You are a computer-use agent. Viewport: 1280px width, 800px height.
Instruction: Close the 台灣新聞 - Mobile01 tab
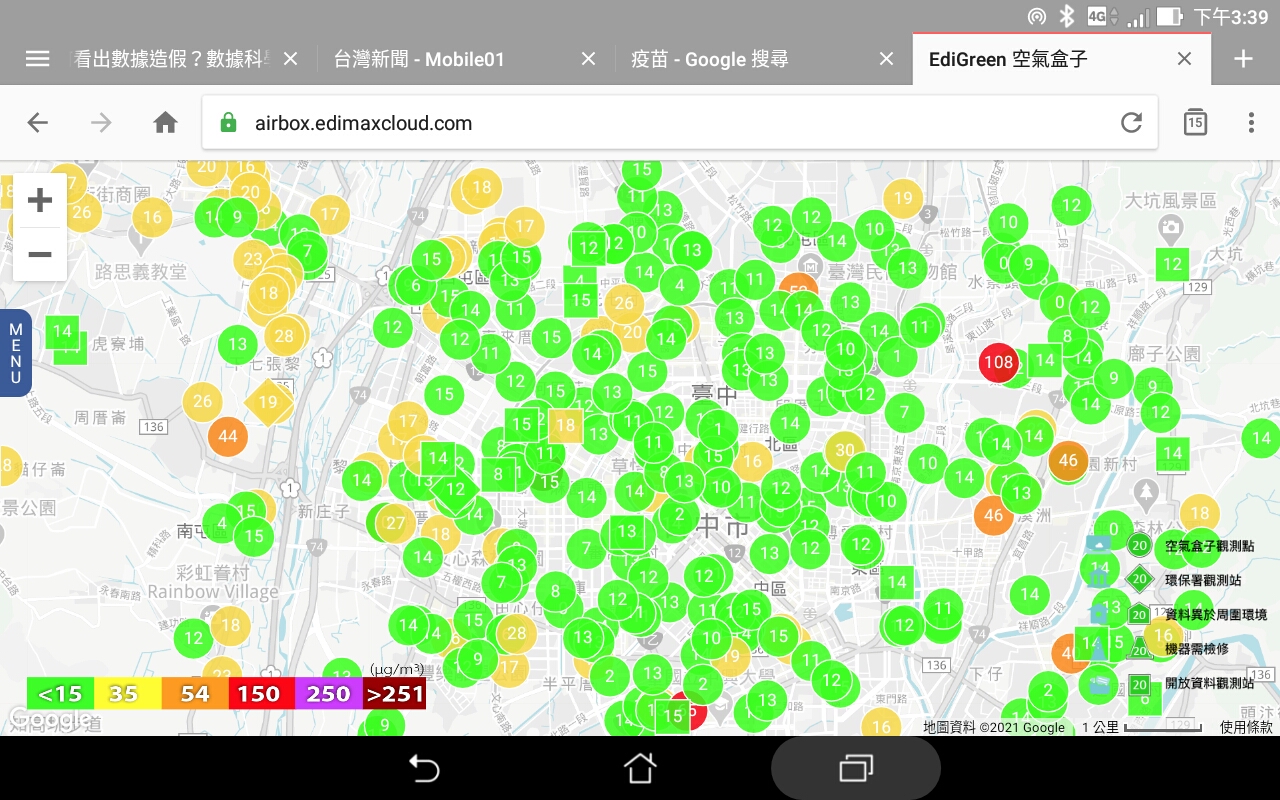pos(588,59)
